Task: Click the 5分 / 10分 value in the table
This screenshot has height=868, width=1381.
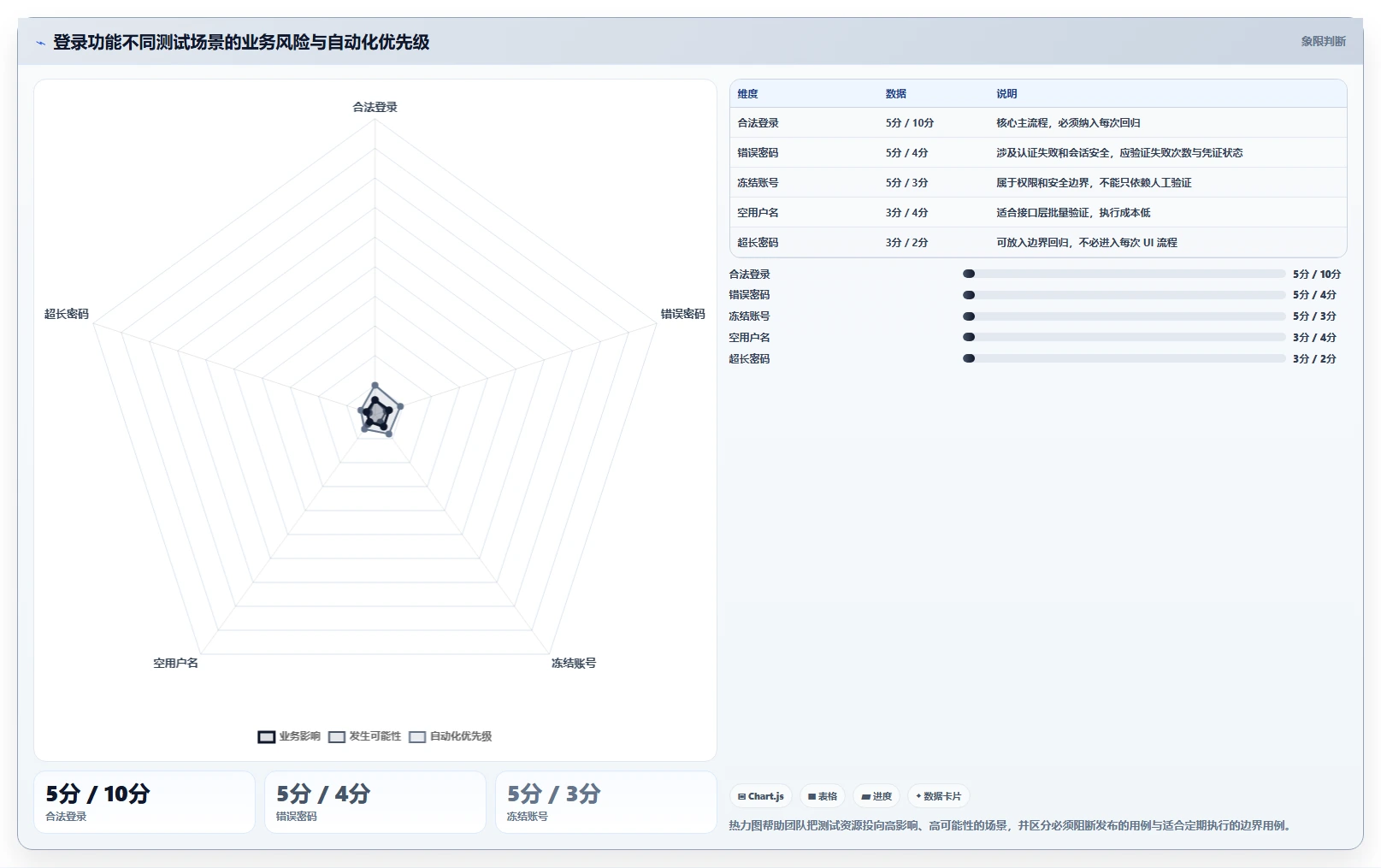Action: pos(910,123)
